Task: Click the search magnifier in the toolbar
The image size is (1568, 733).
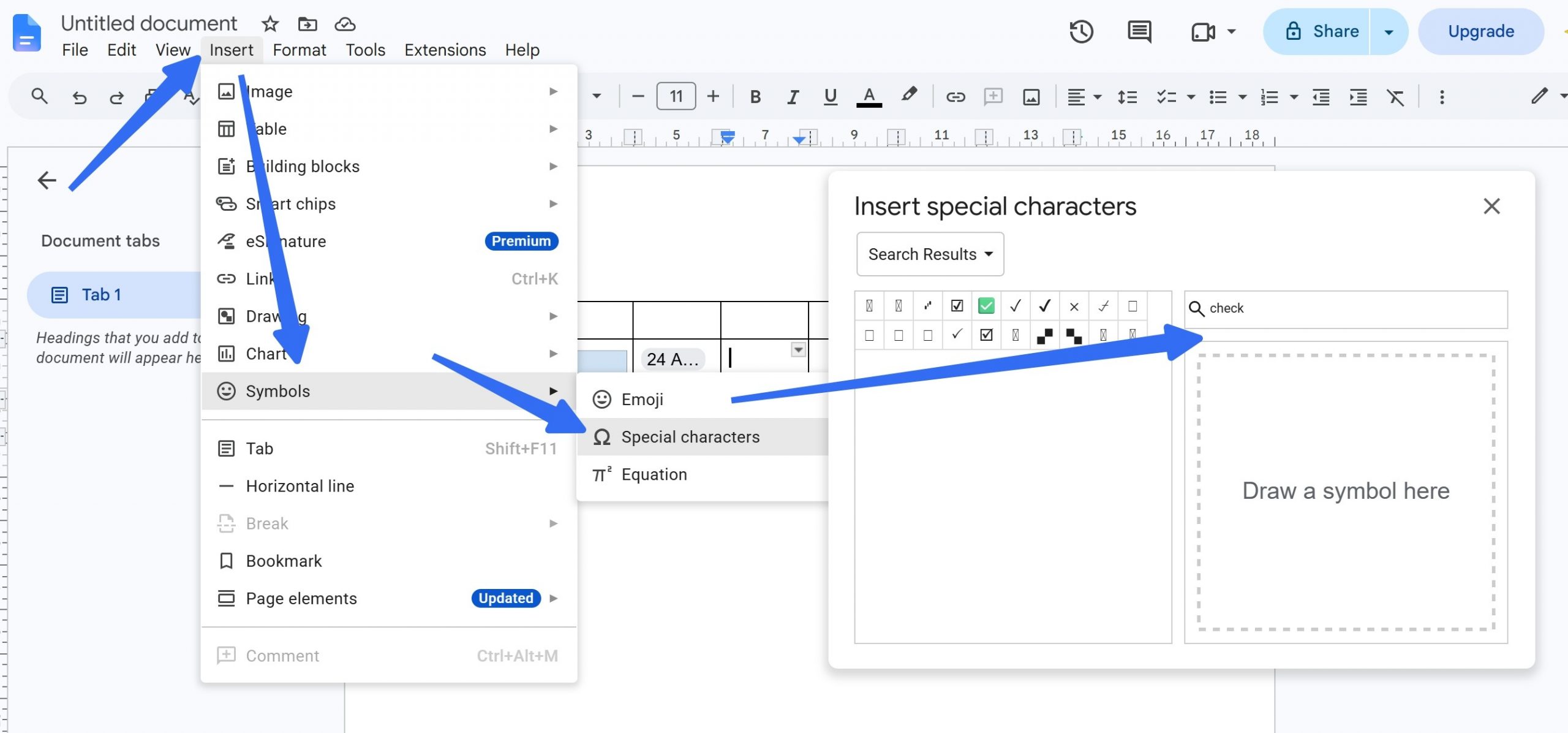Action: pos(39,96)
